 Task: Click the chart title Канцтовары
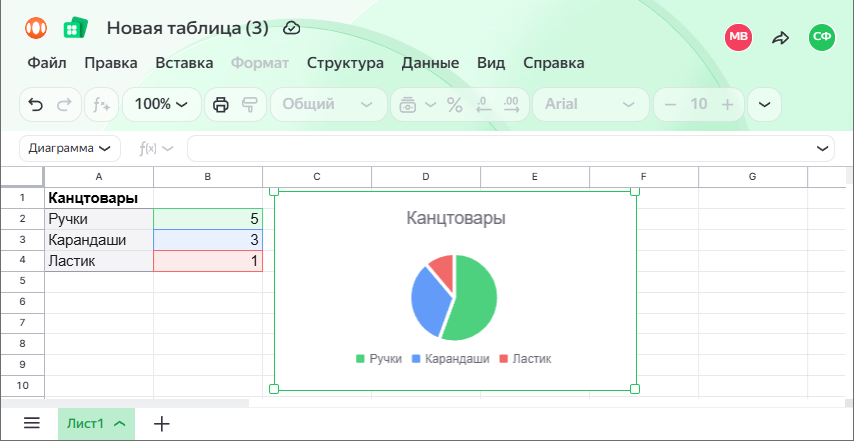pyautogui.click(x=456, y=218)
